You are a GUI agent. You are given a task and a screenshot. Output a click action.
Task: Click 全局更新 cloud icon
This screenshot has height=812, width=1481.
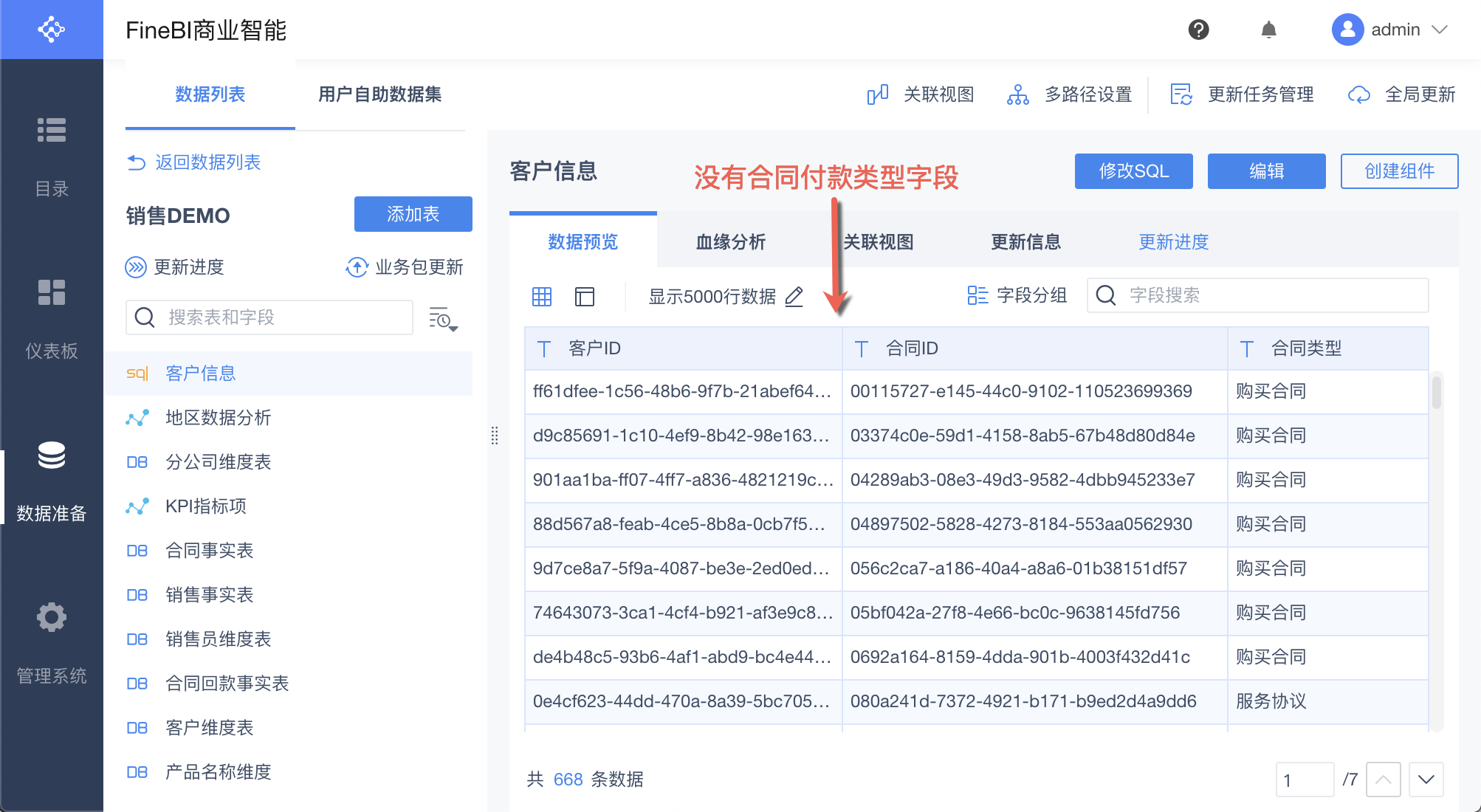pyautogui.click(x=1359, y=94)
